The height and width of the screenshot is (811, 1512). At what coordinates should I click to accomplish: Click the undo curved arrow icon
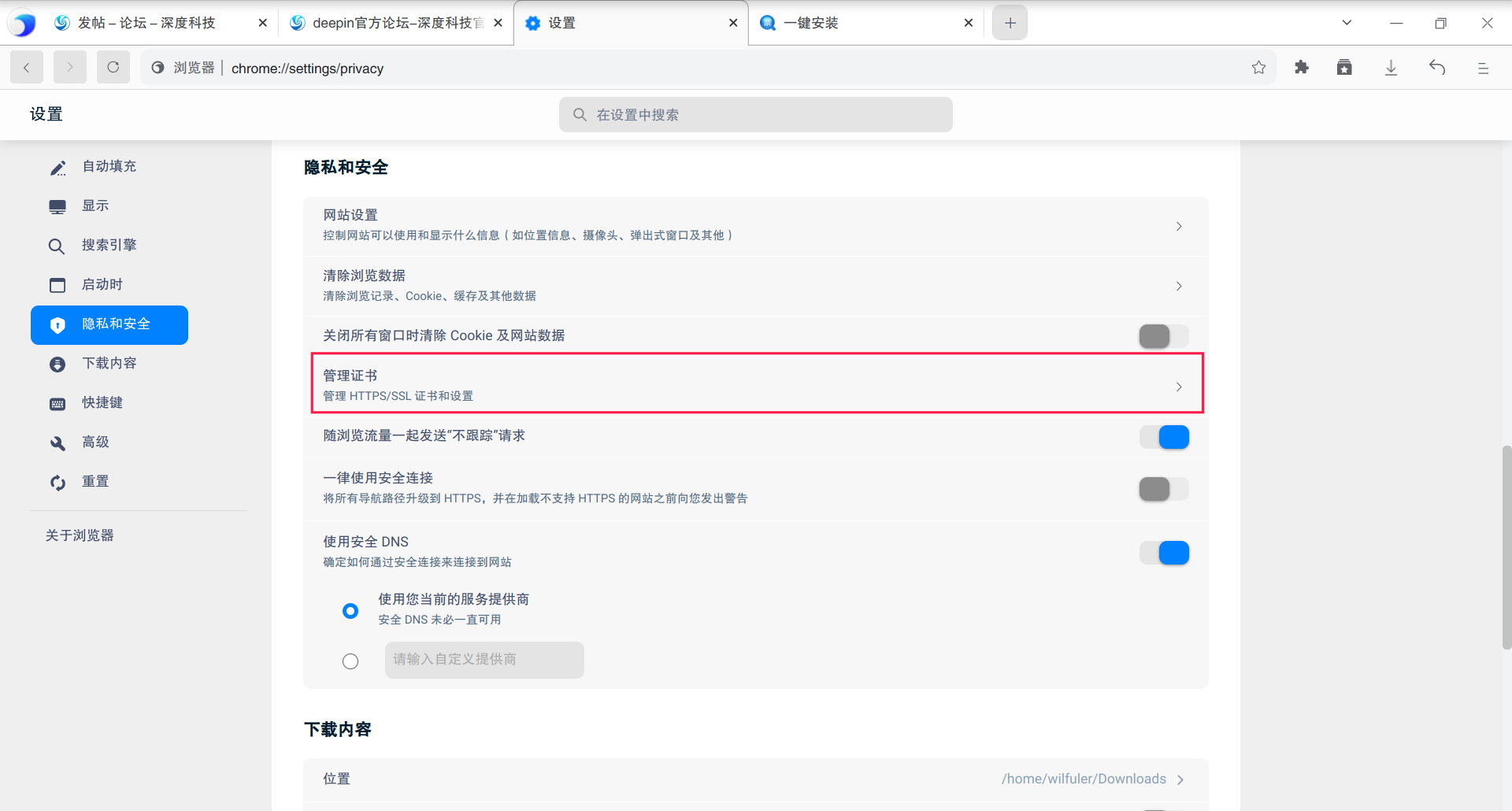tap(1437, 68)
